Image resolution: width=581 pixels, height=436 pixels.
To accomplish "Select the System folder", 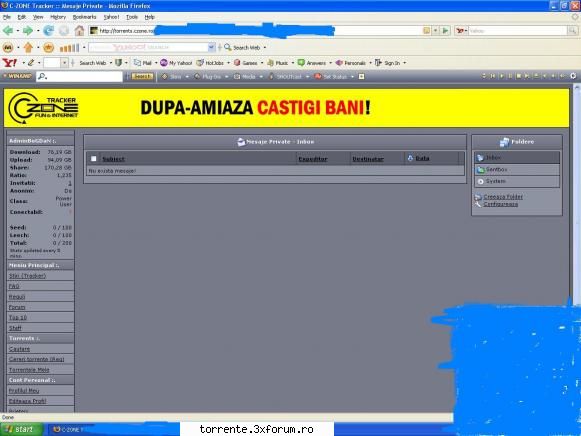I will pos(517,182).
